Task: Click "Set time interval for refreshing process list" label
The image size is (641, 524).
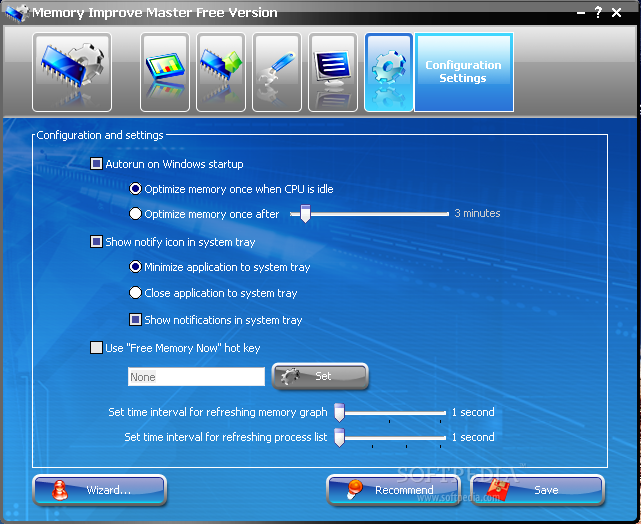Action: coord(226,437)
